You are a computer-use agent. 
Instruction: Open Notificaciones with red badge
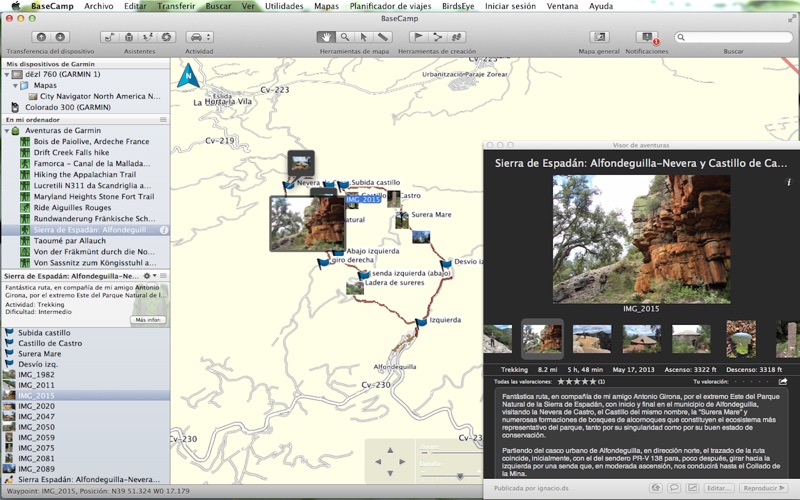coord(647,37)
